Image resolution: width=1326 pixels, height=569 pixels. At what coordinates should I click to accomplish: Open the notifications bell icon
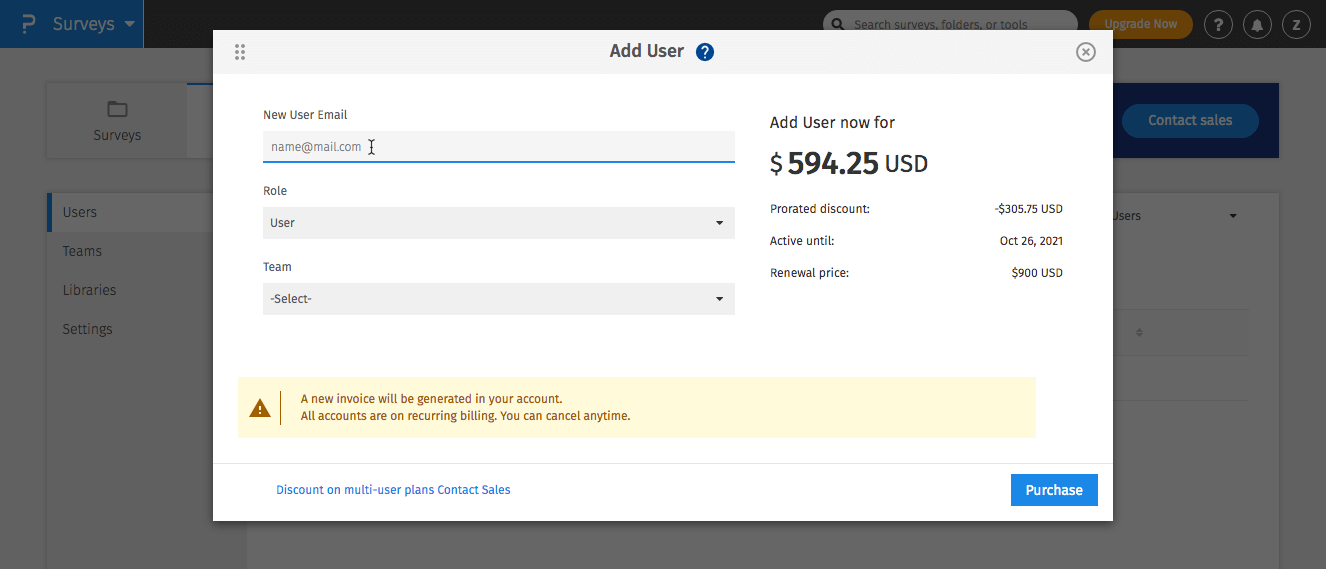[x=1256, y=25]
